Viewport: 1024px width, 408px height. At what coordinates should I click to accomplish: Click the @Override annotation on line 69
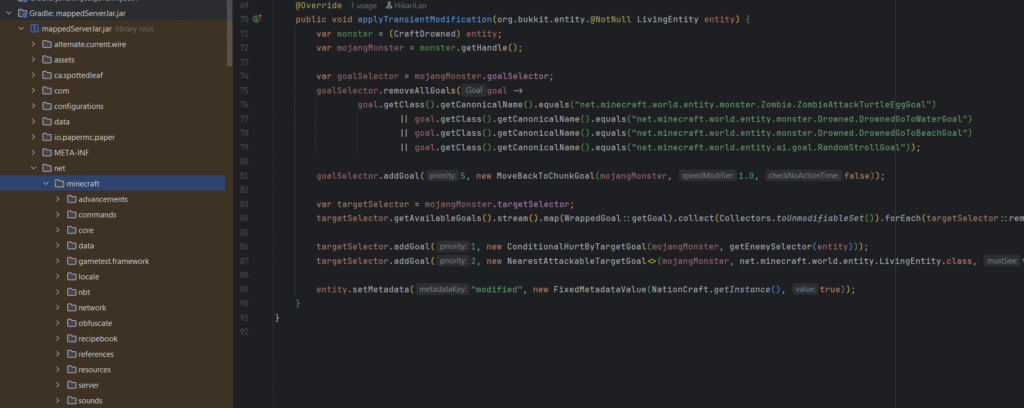[319, 5]
